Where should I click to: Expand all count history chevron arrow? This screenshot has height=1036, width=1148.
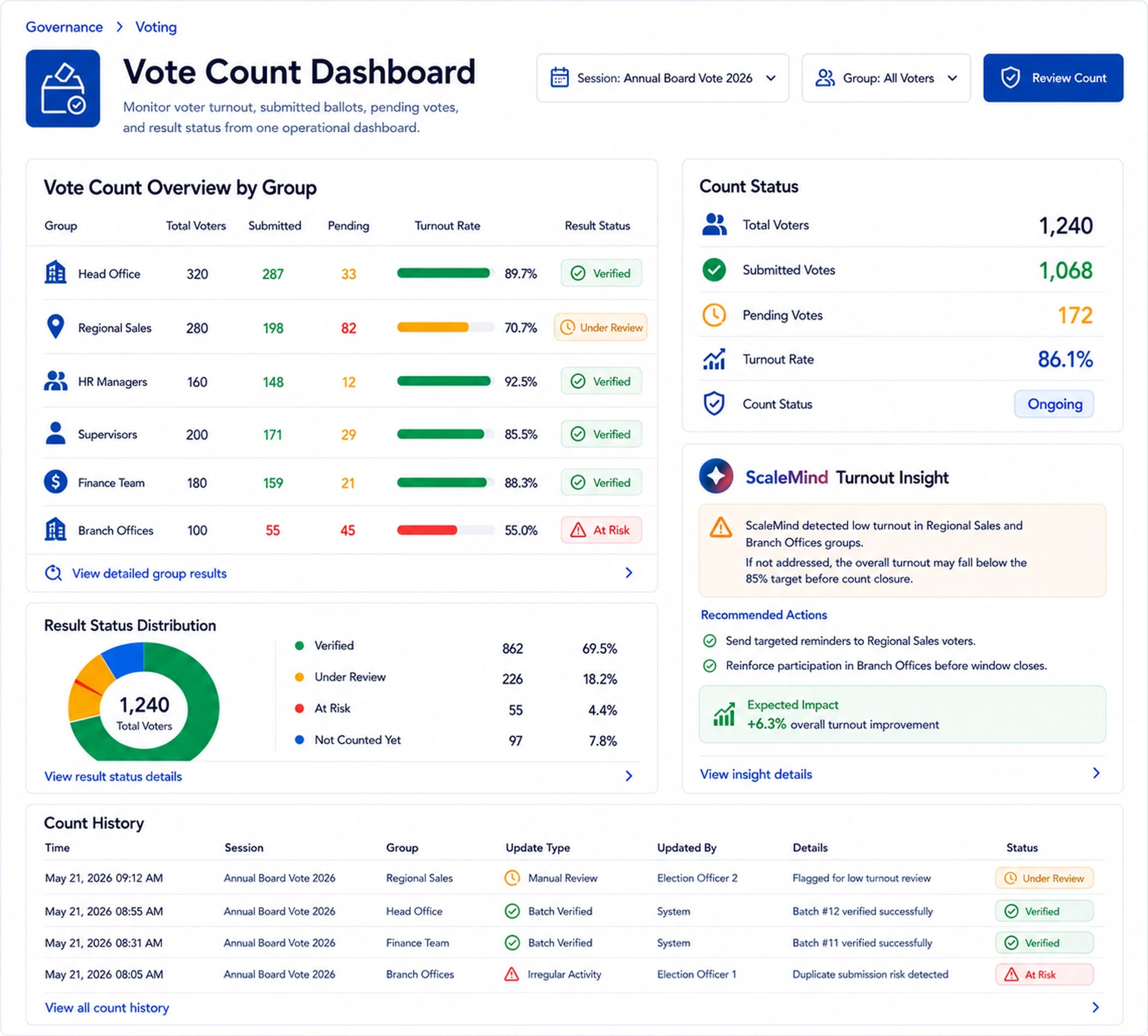[1096, 1008]
